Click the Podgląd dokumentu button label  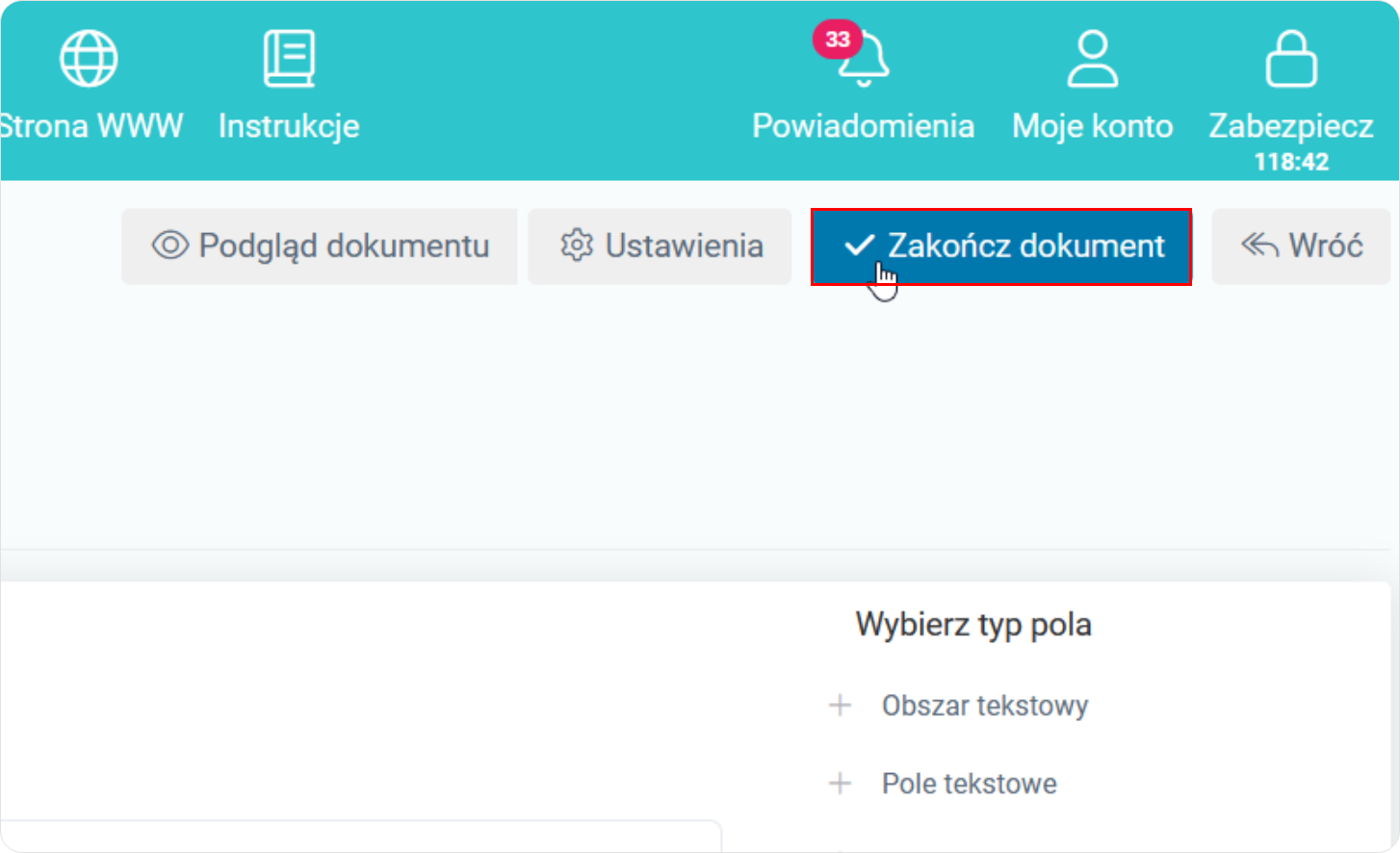(x=344, y=246)
